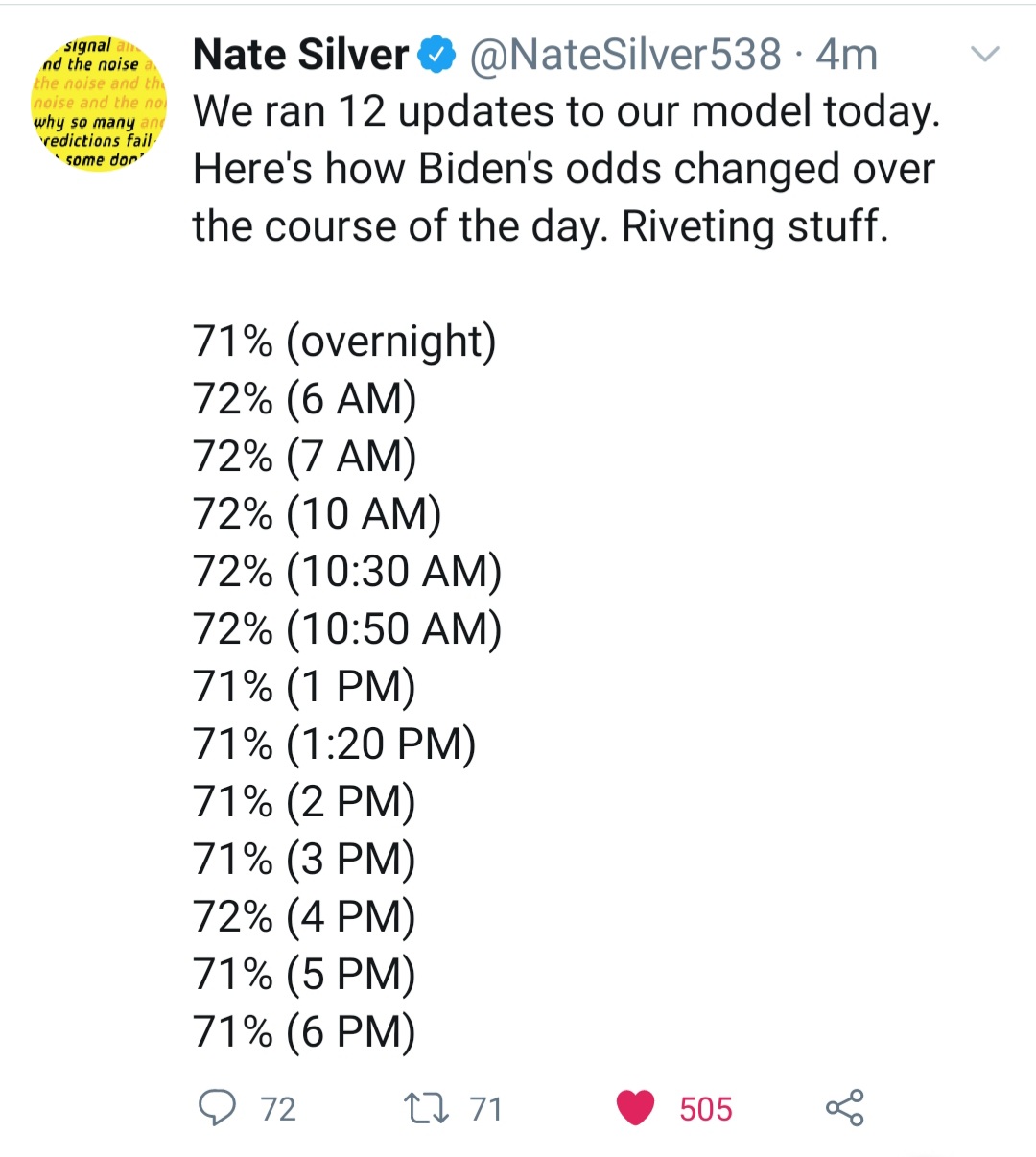Click the "72% (4 PM)" line

pos(304,917)
